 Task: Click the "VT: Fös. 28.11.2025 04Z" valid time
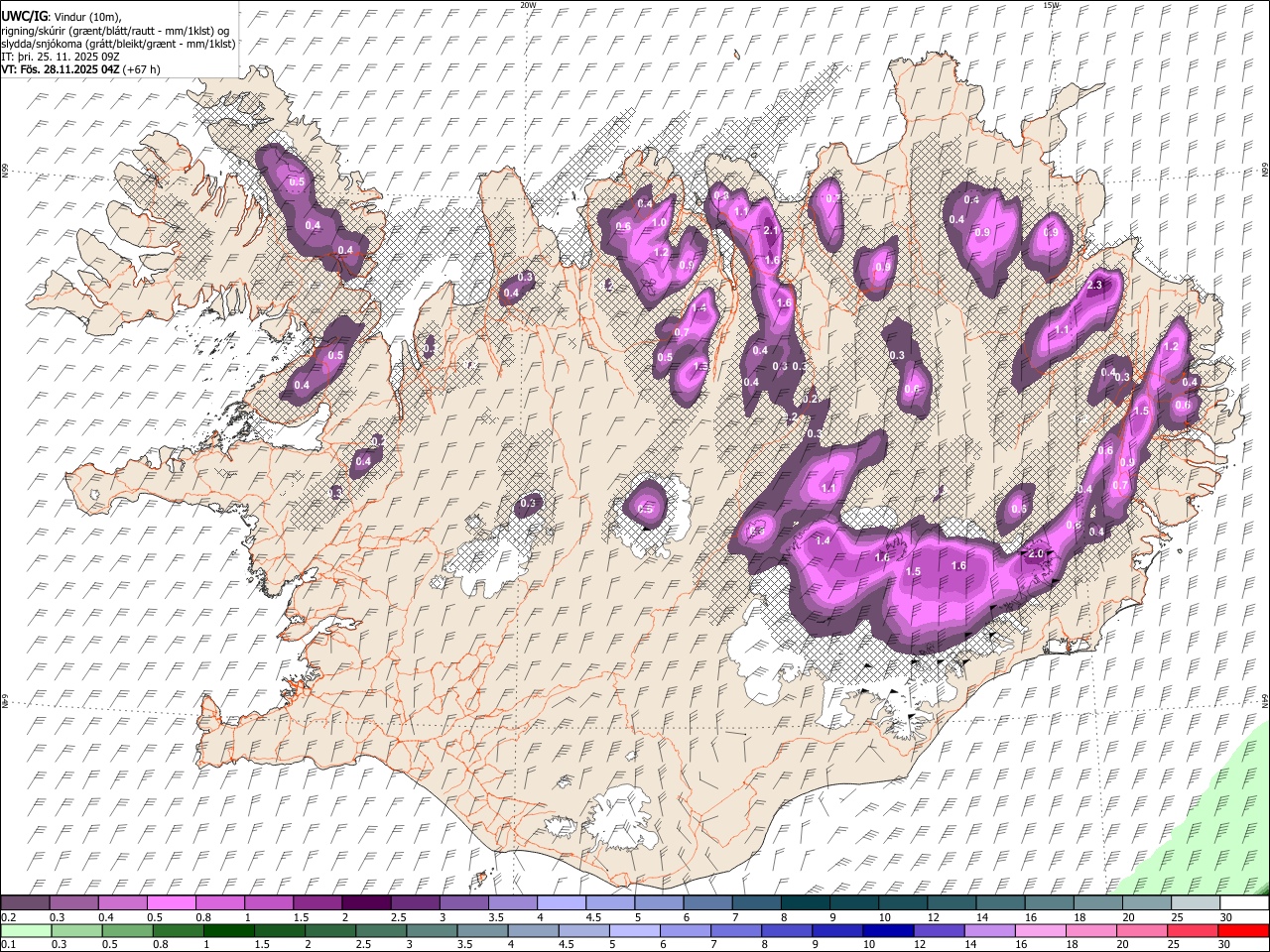click(x=61, y=69)
